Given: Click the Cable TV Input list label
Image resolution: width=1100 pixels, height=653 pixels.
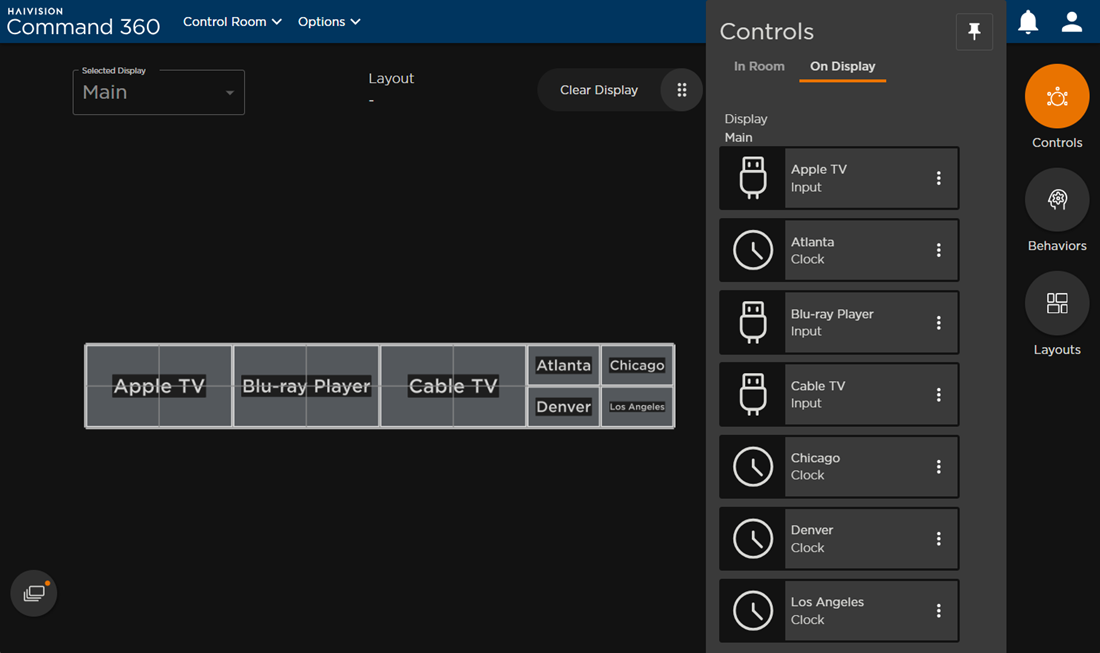Looking at the screenshot, I should 818,394.
